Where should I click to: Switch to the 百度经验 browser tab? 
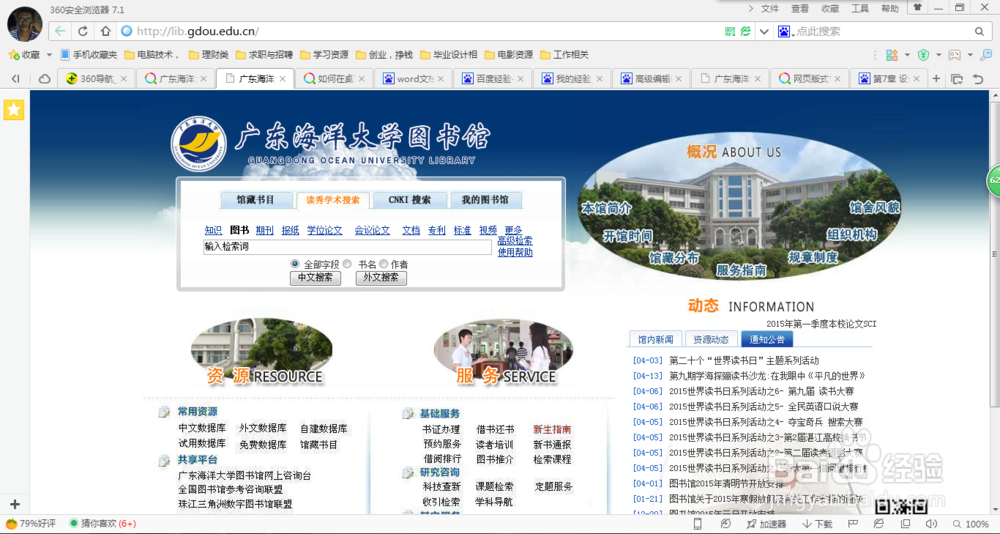(x=494, y=79)
